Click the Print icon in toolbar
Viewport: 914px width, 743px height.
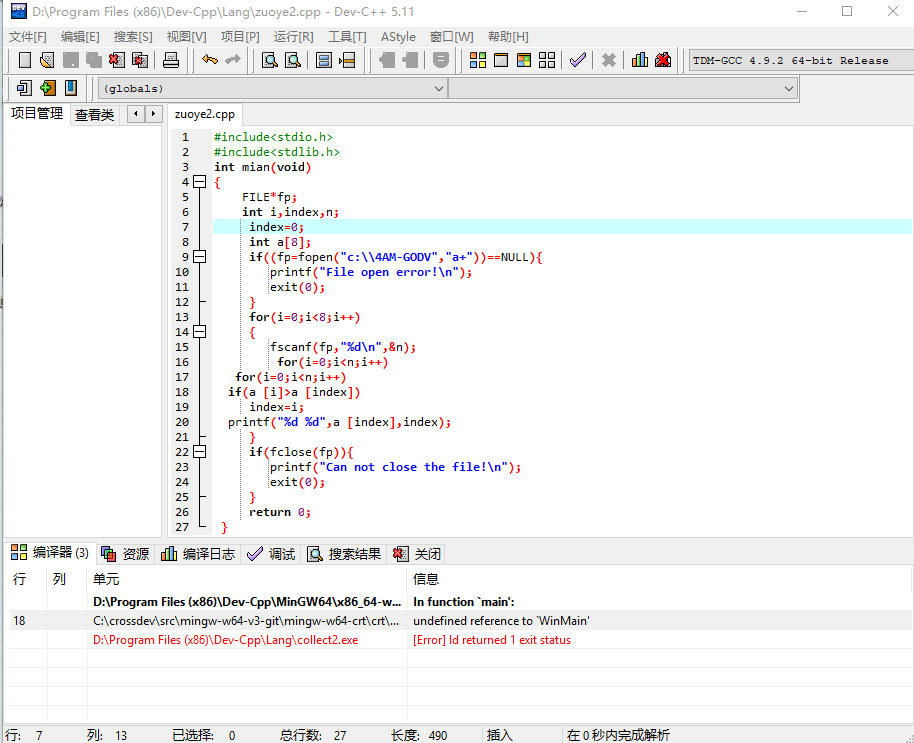tap(171, 61)
